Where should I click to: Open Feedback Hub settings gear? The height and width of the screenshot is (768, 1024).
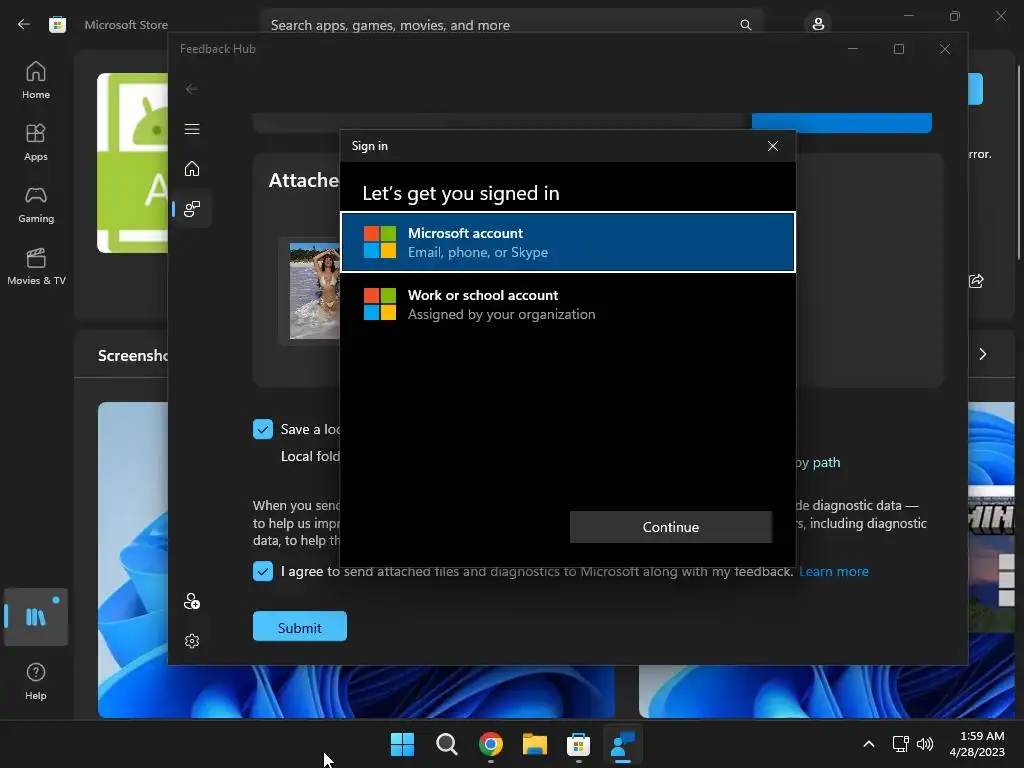(x=192, y=641)
